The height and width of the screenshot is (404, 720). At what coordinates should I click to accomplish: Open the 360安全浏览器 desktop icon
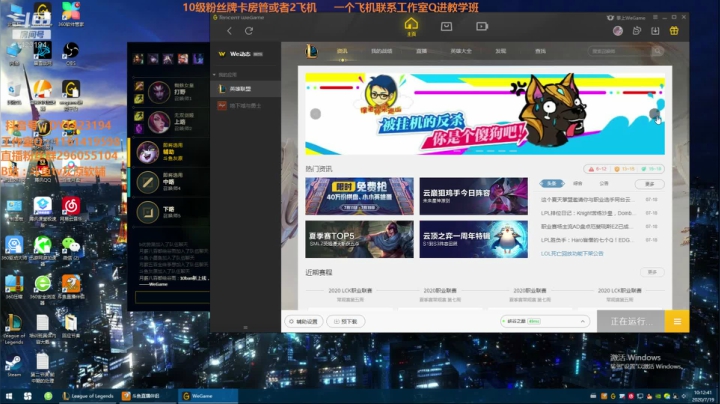pos(42,289)
